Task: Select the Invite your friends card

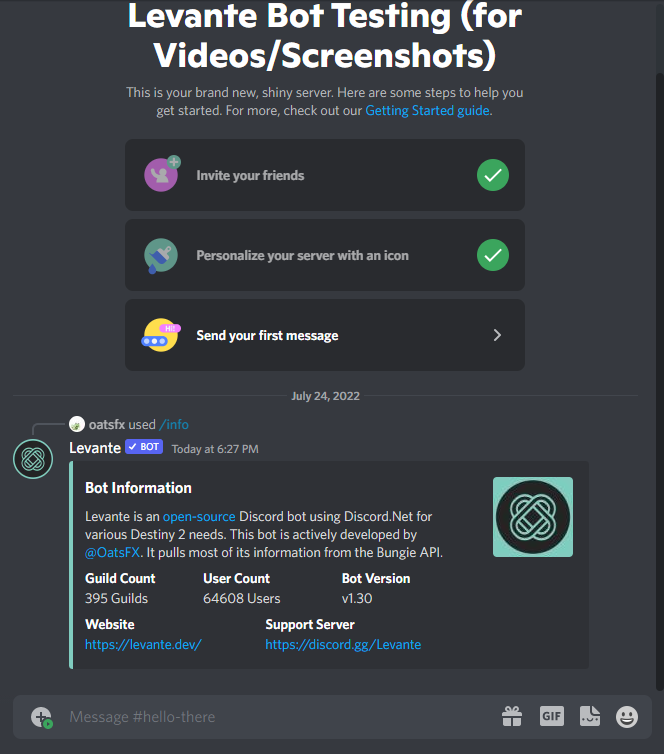Action: (x=325, y=175)
